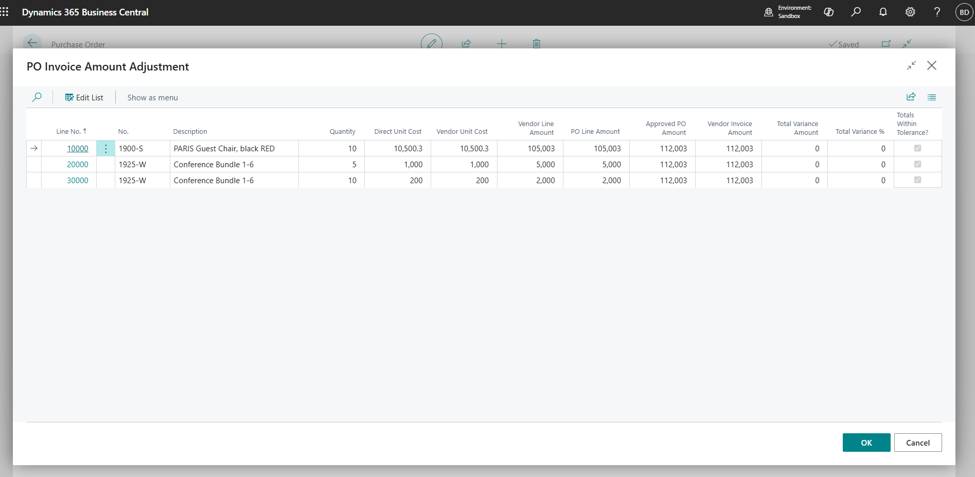
Task: Close the PO Invoice Amount Adjustment dialog
Action: click(931, 65)
